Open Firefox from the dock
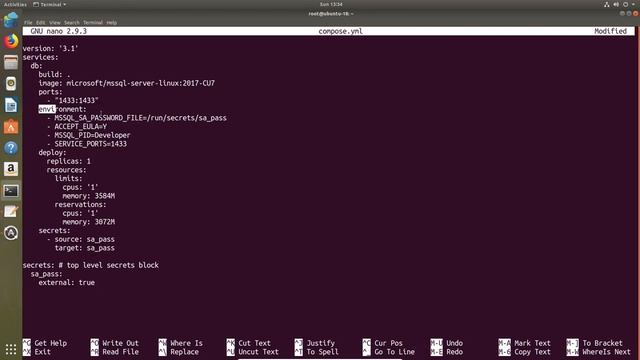The image size is (640, 360). 11,41
